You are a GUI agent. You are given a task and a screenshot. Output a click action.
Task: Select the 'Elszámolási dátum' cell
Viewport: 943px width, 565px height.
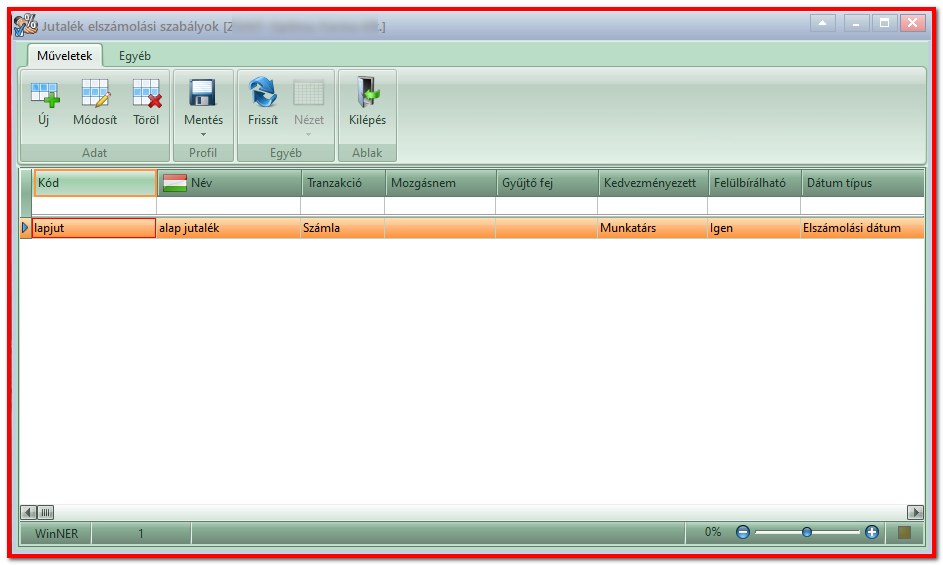pyautogui.click(x=862, y=228)
